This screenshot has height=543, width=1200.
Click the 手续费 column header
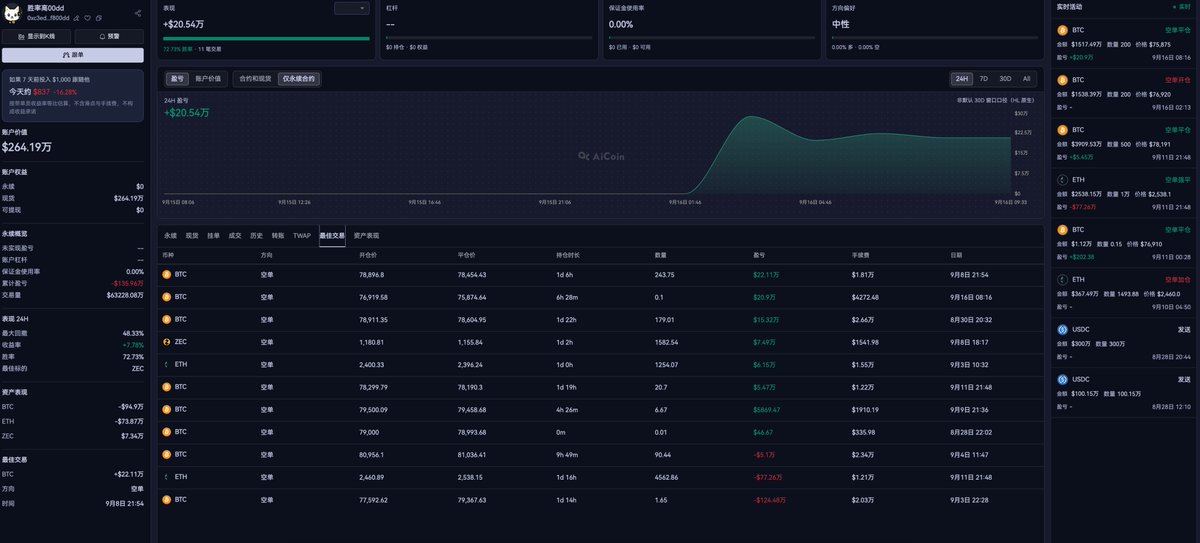click(860, 256)
